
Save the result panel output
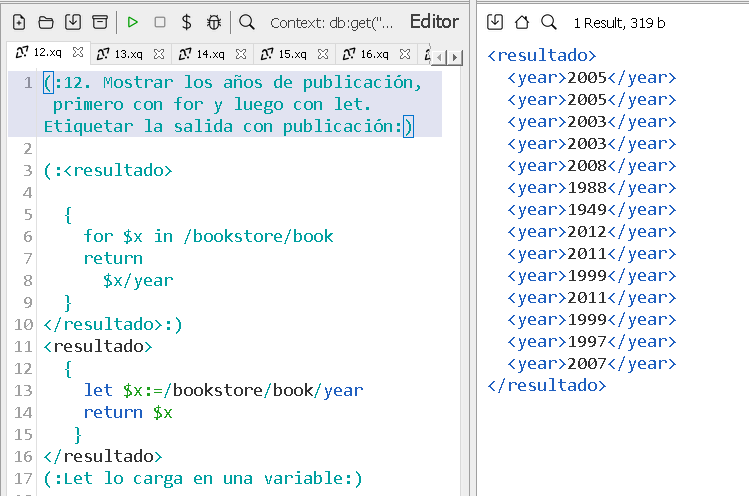(495, 22)
